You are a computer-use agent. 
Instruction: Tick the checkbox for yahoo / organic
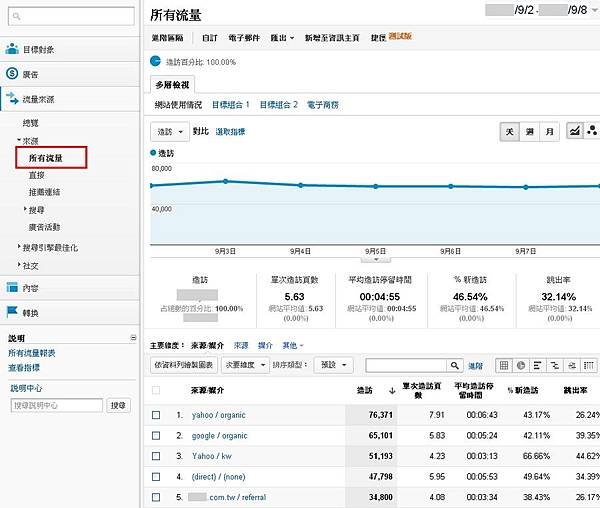point(156,415)
